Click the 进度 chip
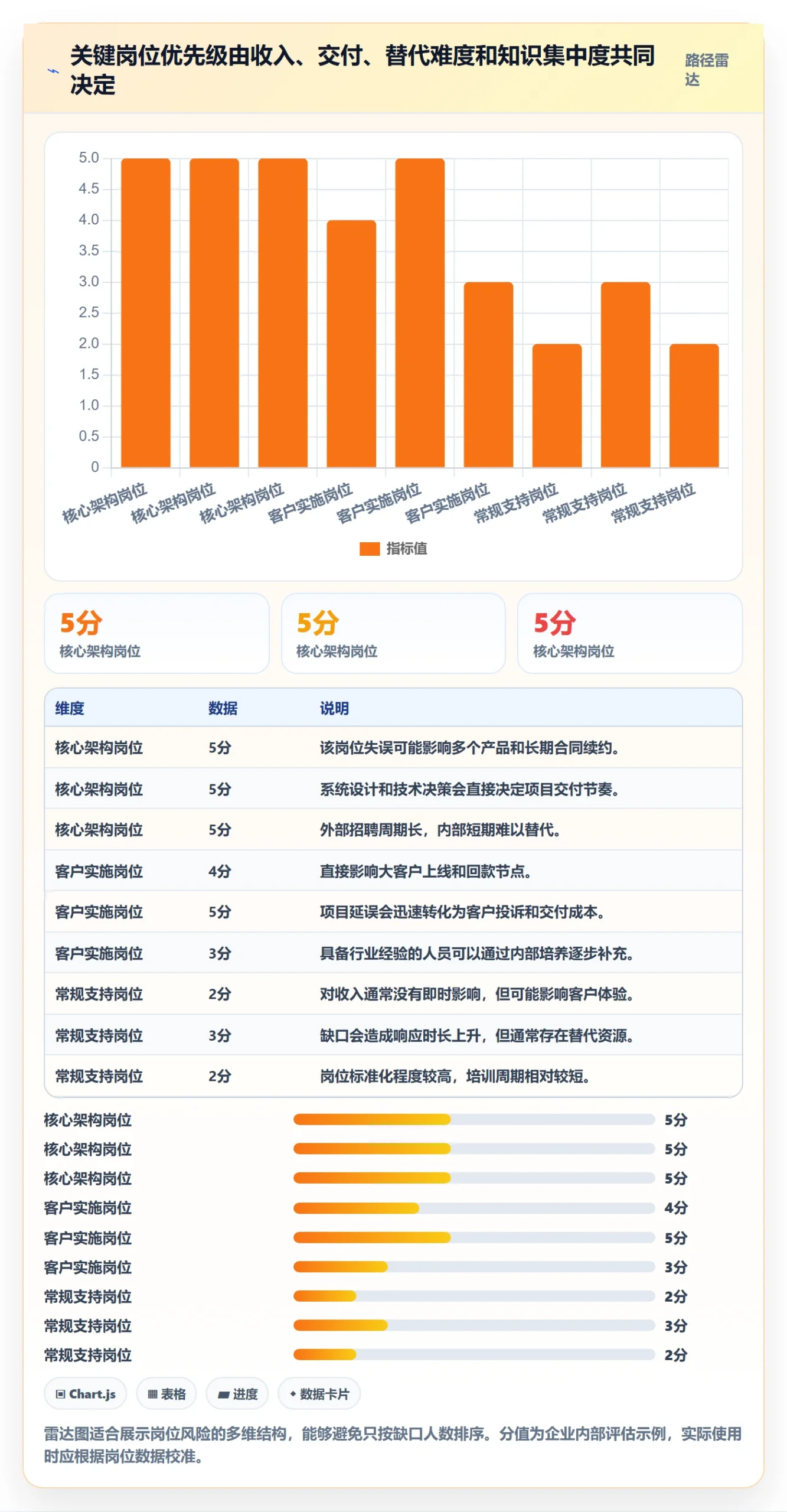This screenshot has width=787, height=1512. [x=237, y=1394]
